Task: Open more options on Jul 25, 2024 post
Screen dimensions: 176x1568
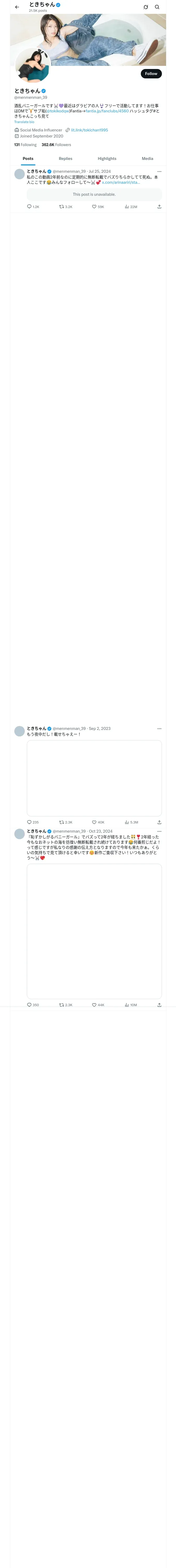Action: tap(160, 172)
